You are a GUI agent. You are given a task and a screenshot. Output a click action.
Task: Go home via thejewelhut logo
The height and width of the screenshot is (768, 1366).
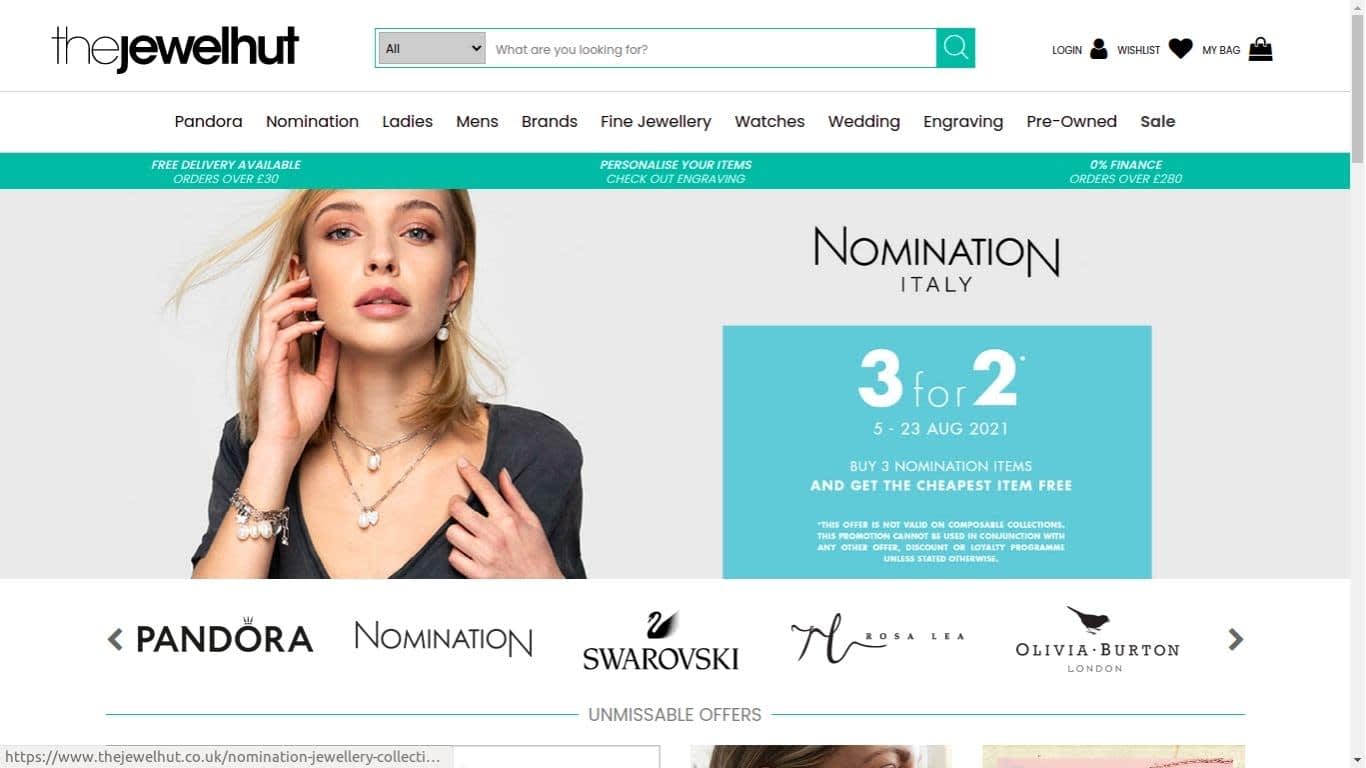175,49
